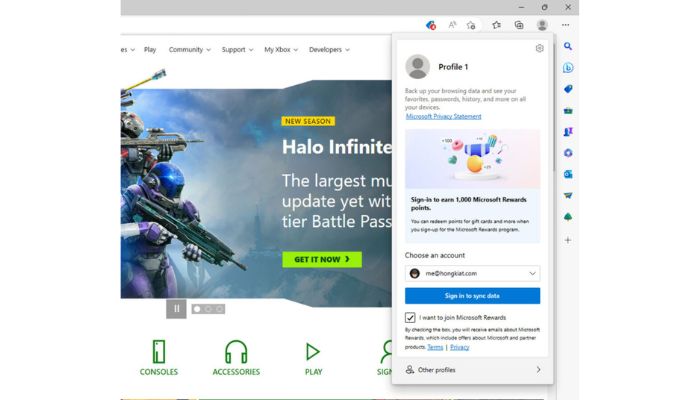Expand the Developers menu
The height and width of the screenshot is (400, 700).
pos(329,50)
